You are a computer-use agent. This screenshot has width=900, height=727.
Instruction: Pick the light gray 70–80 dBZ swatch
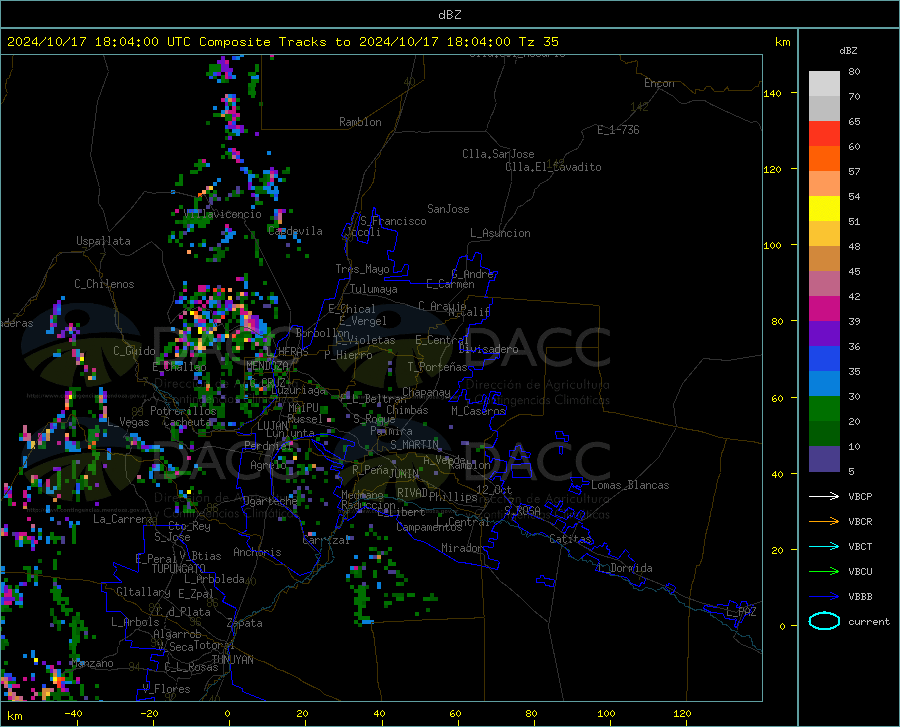tap(824, 84)
